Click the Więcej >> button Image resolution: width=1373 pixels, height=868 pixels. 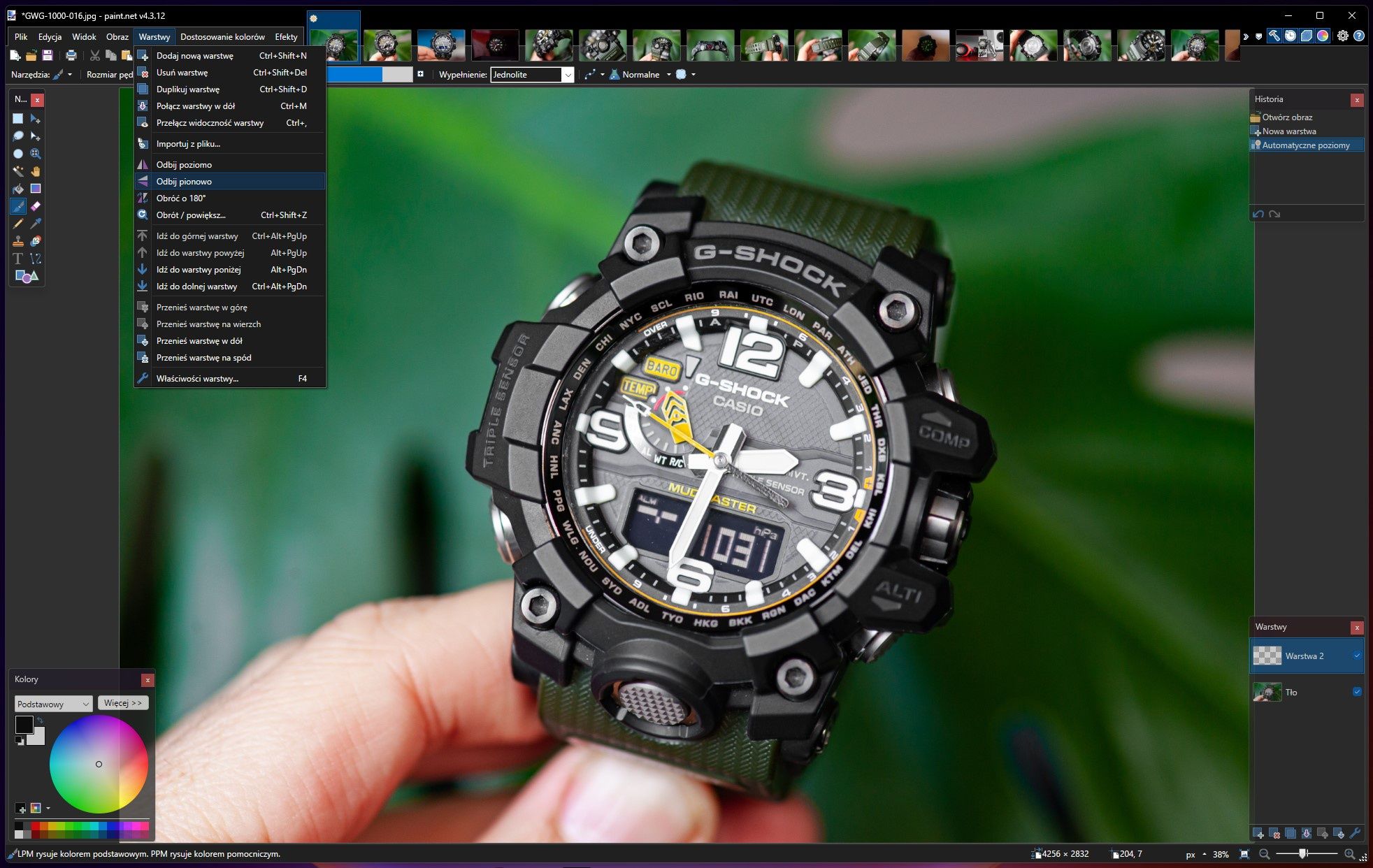(123, 703)
